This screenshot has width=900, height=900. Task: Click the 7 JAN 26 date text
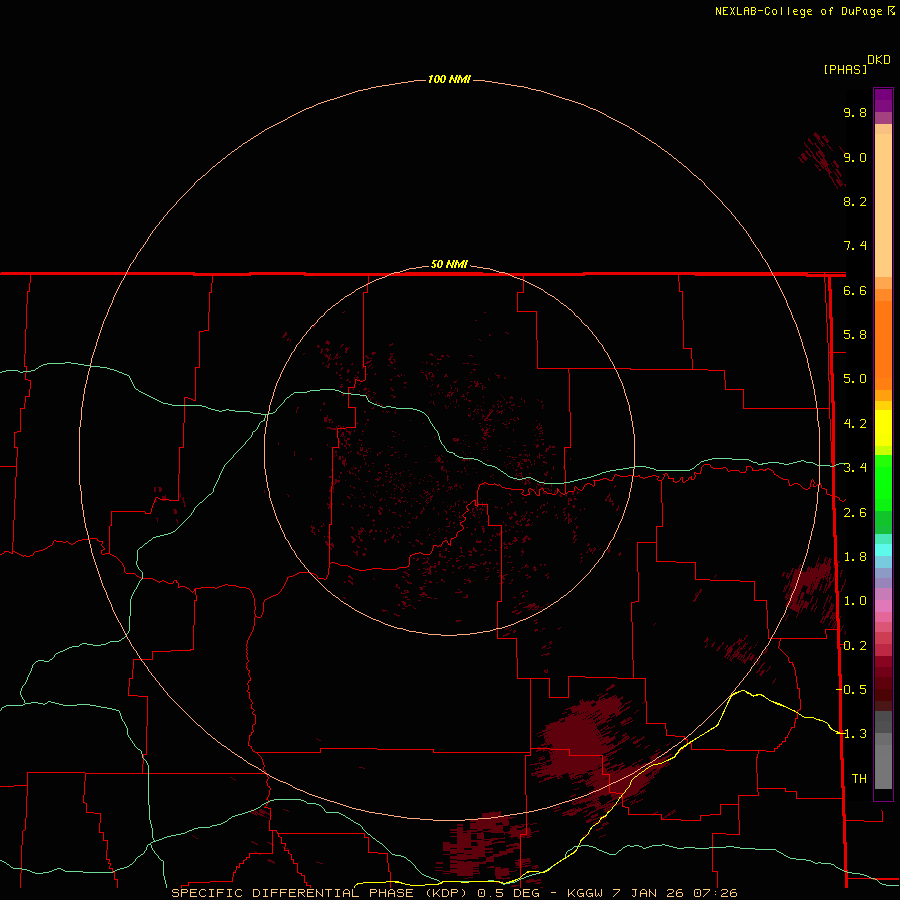pyautogui.click(x=649, y=893)
